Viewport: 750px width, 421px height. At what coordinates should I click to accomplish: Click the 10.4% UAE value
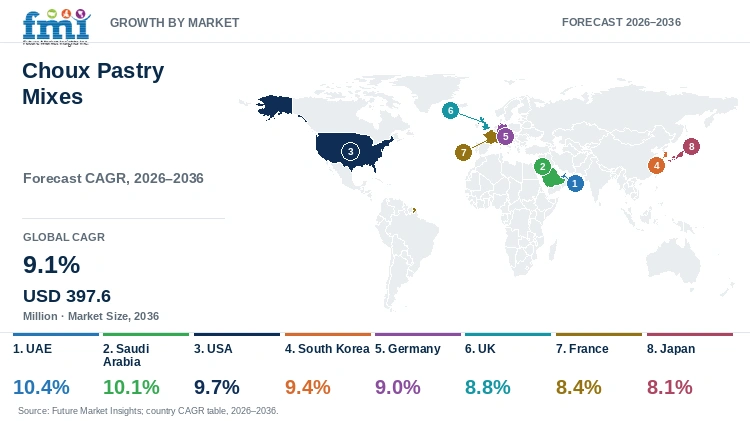point(41,387)
